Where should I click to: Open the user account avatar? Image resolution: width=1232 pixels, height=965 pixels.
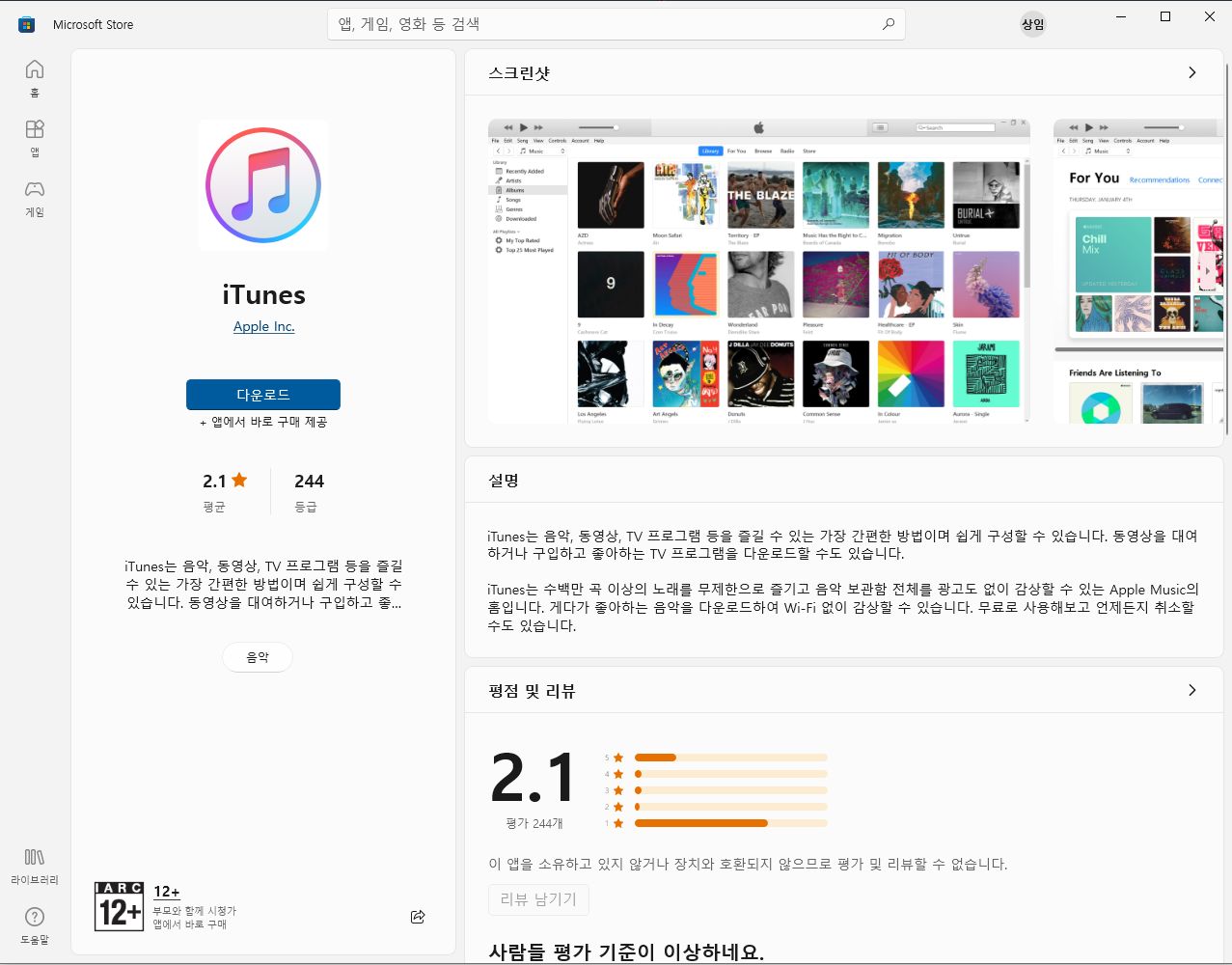click(x=1033, y=24)
